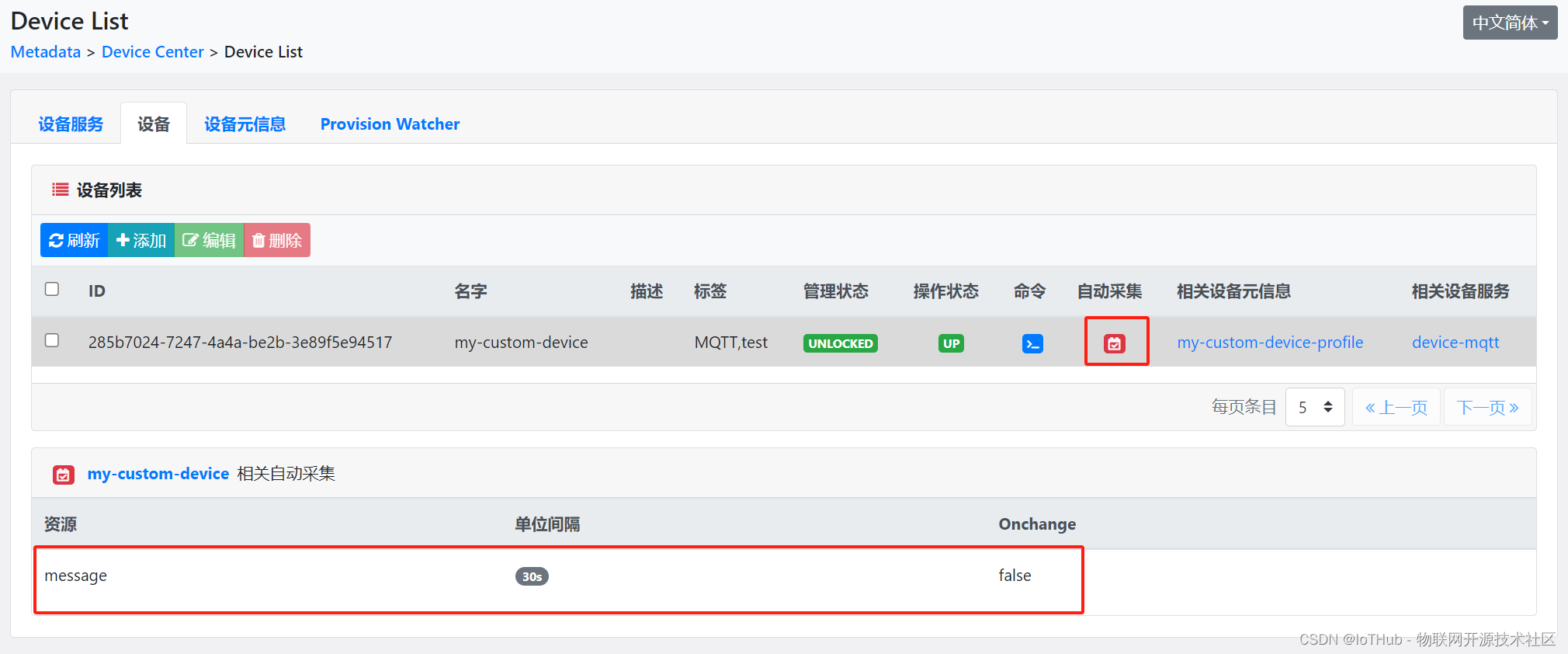Viewport: 1568px width, 654px height.
Task: Click the my-custom-device link in auto-collect heading
Action: tap(158, 474)
